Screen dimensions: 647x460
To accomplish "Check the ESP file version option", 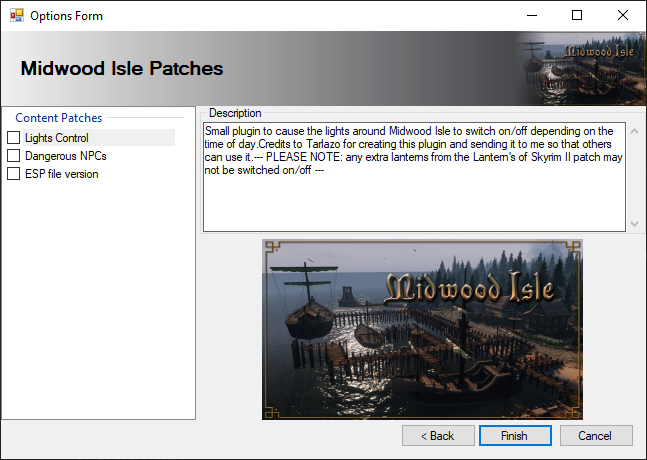I will pos(14,174).
